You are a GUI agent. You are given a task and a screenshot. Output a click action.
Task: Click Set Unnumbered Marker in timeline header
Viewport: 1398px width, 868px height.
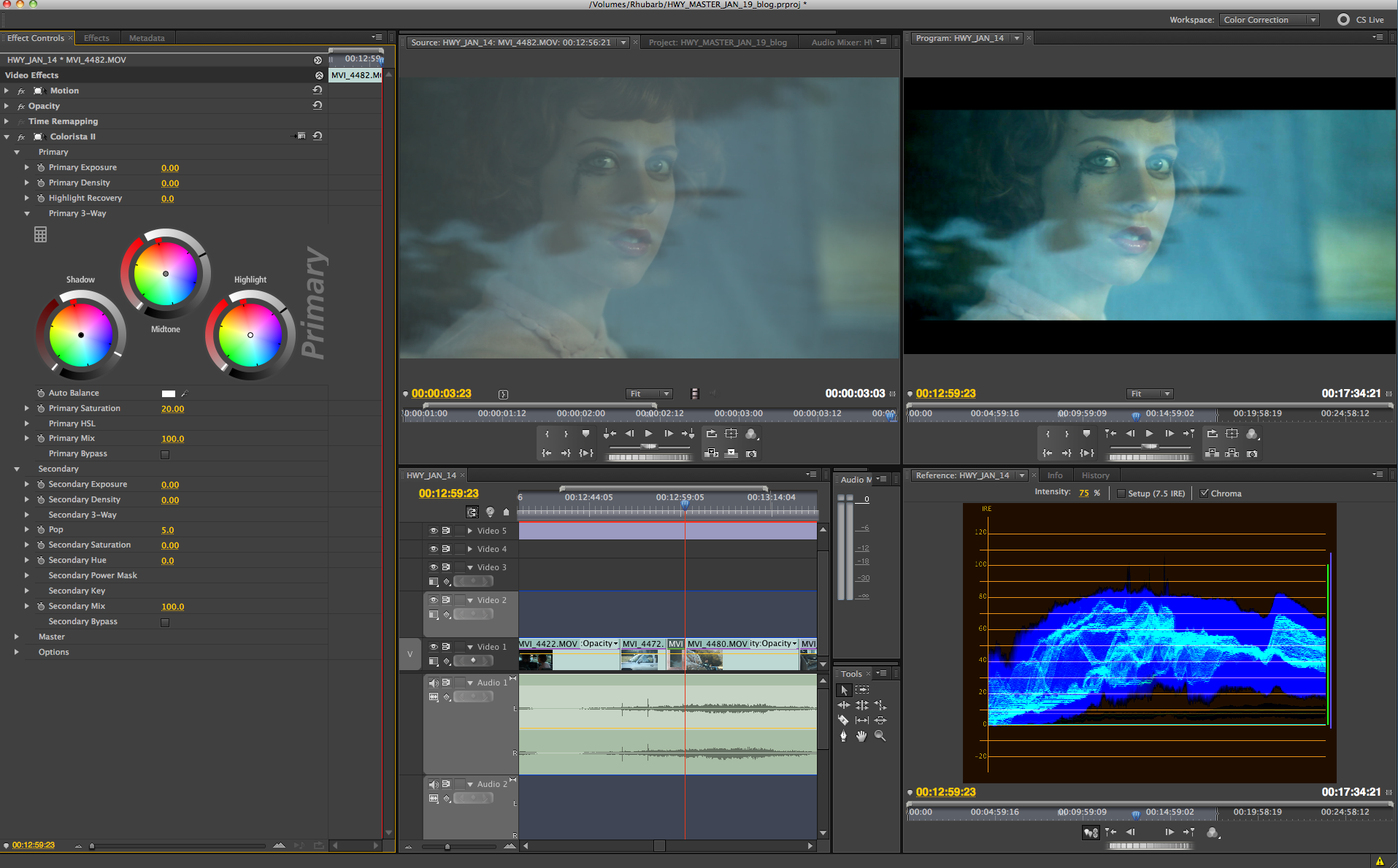coord(506,512)
